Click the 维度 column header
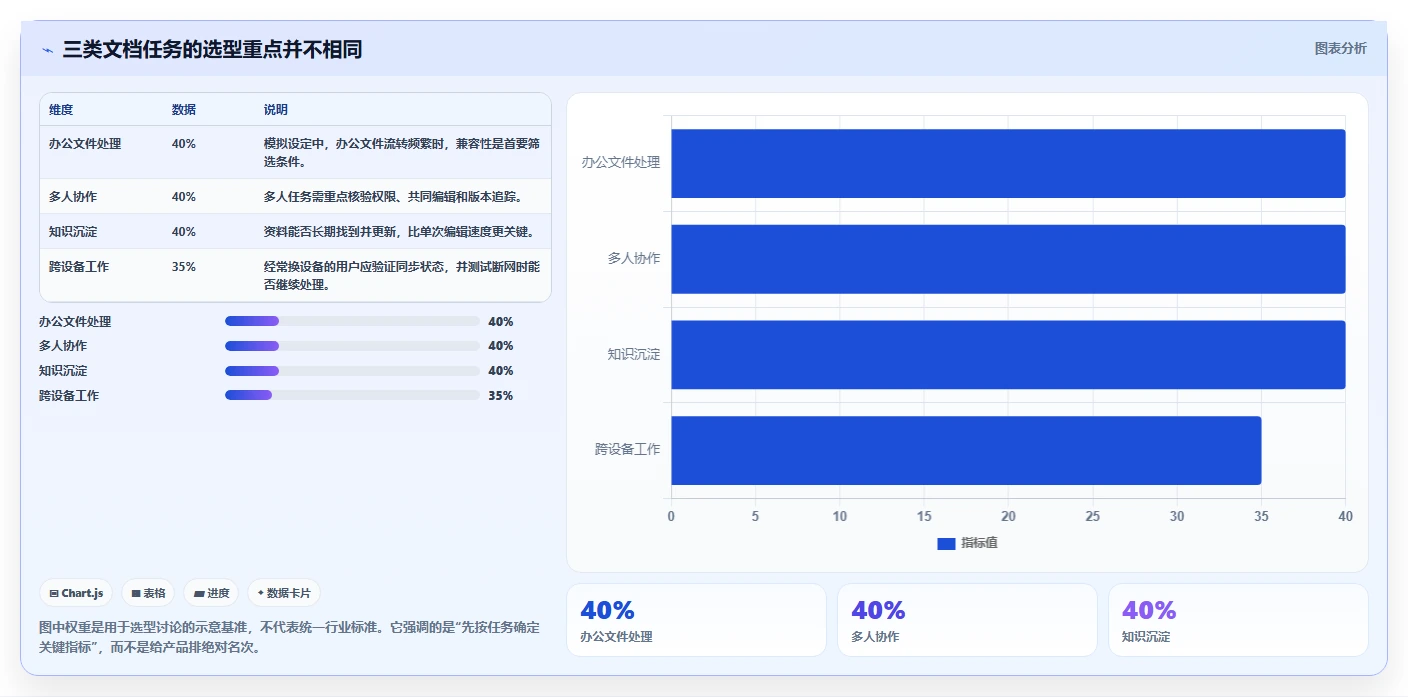1408x697 pixels. 61,110
